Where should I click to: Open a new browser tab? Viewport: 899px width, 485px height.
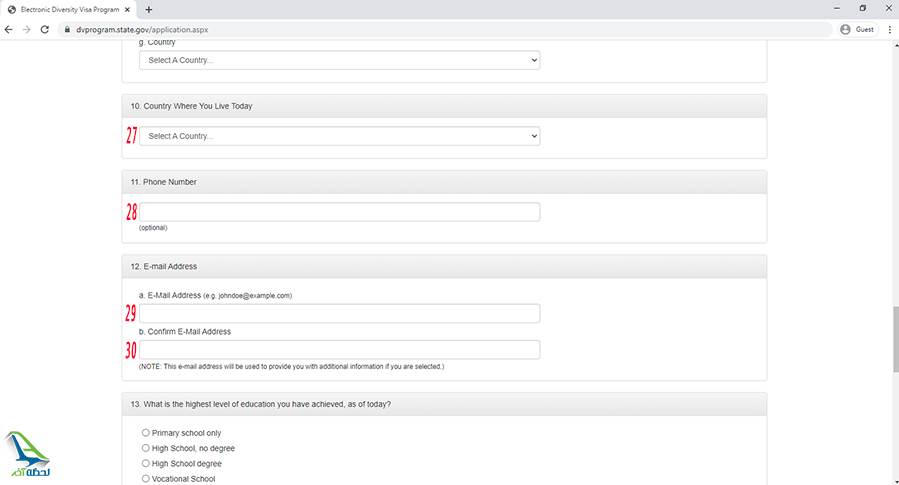click(x=149, y=9)
